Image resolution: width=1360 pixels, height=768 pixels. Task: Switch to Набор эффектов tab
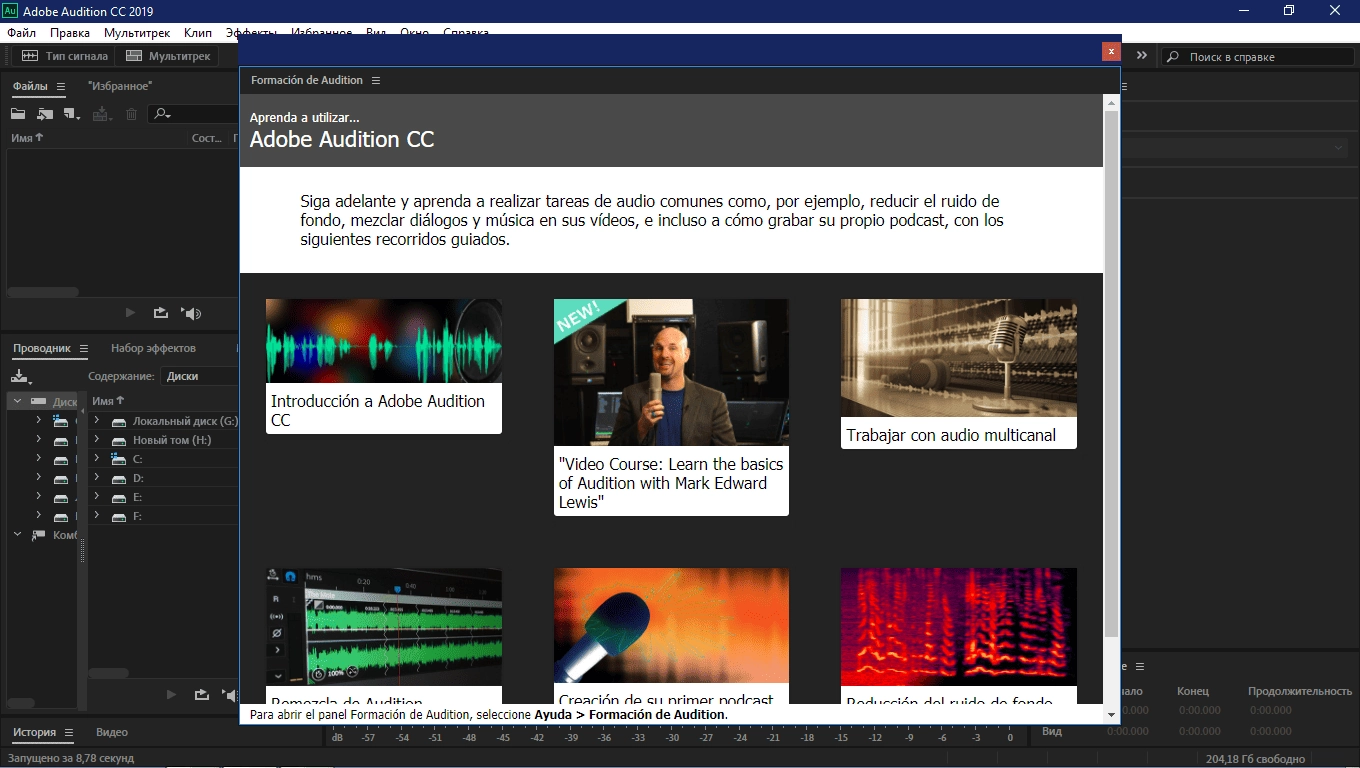153,349
